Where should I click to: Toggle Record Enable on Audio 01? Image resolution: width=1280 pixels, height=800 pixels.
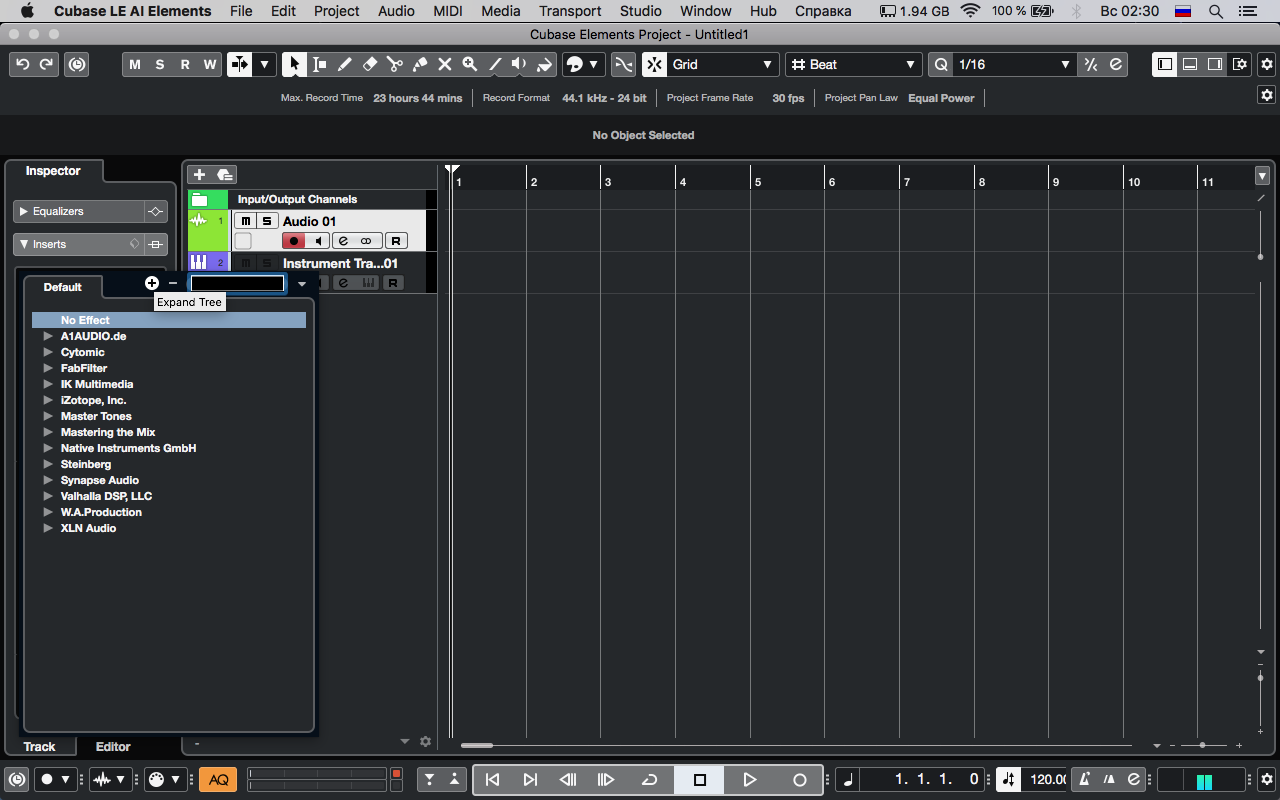click(294, 241)
